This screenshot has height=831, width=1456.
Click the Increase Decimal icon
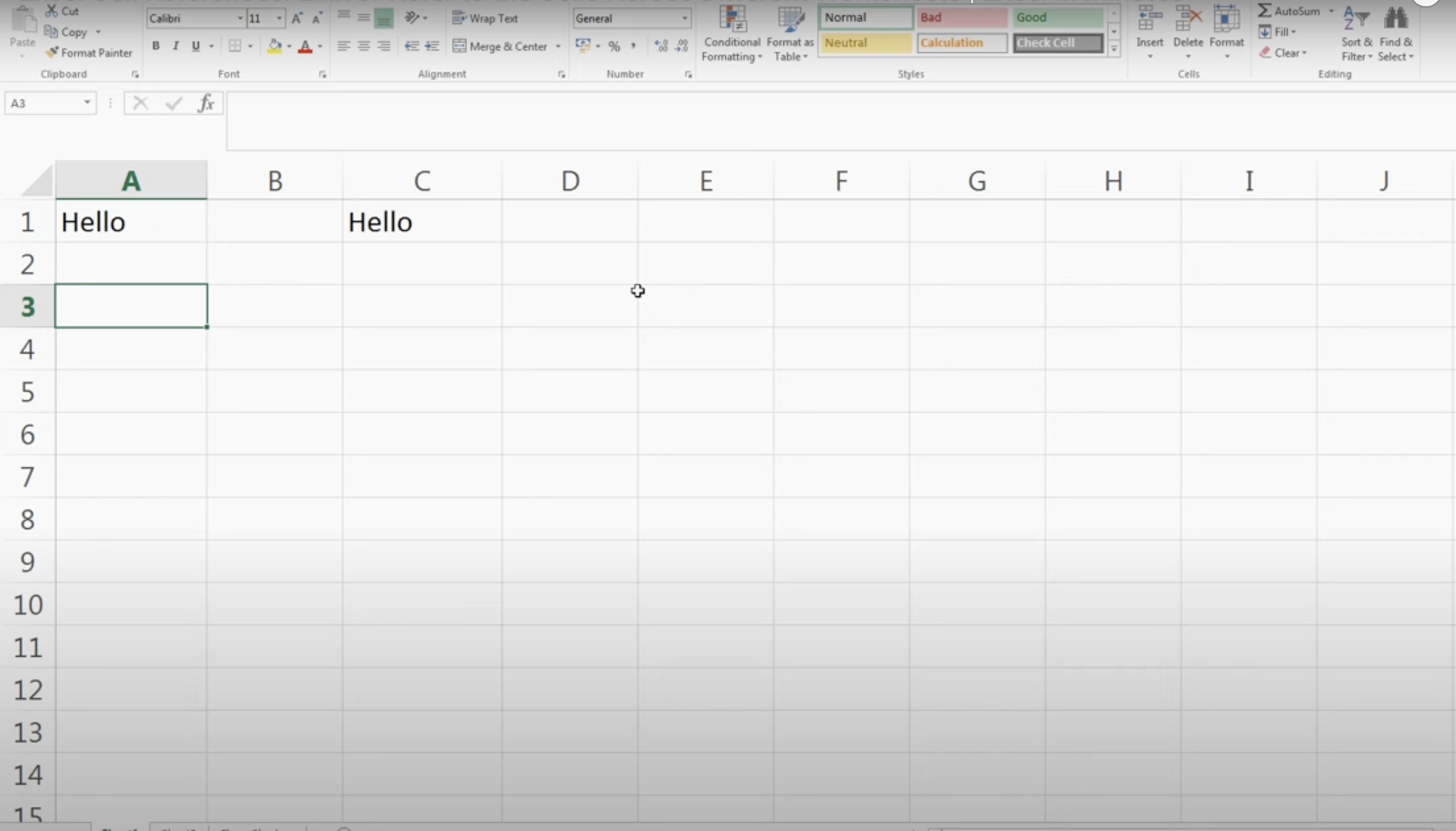(x=661, y=46)
